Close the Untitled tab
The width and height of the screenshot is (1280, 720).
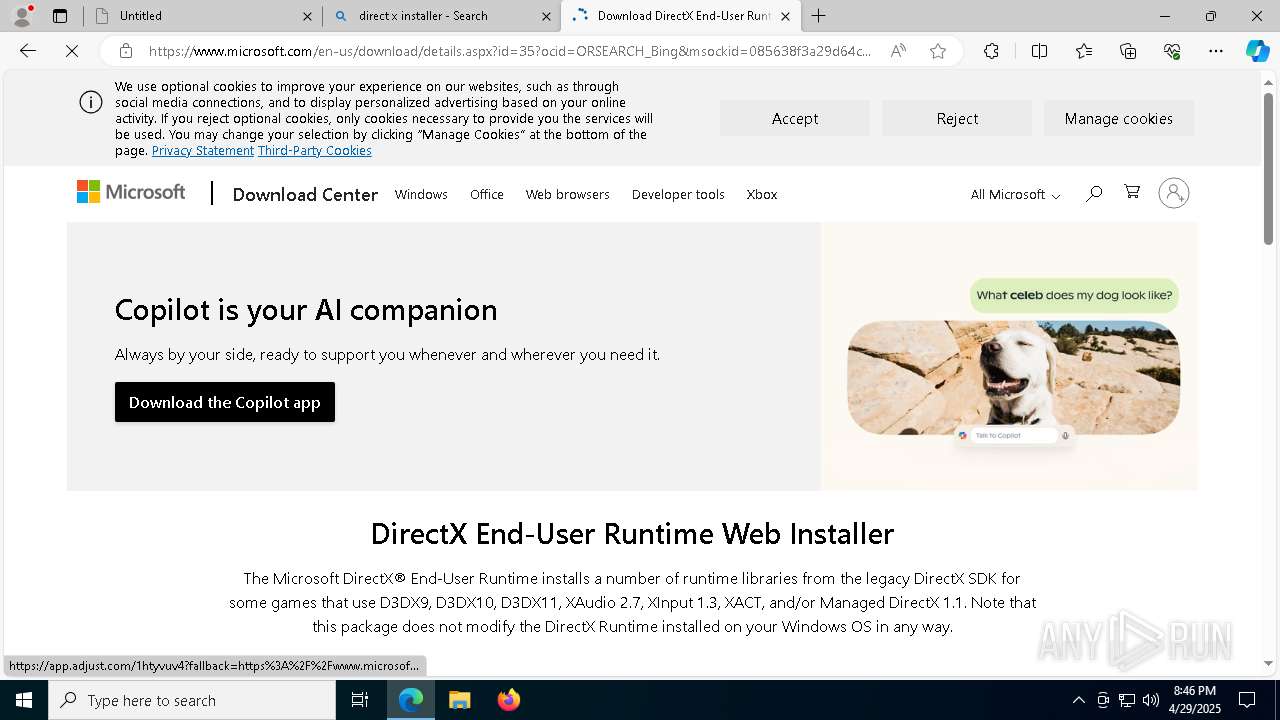[307, 16]
